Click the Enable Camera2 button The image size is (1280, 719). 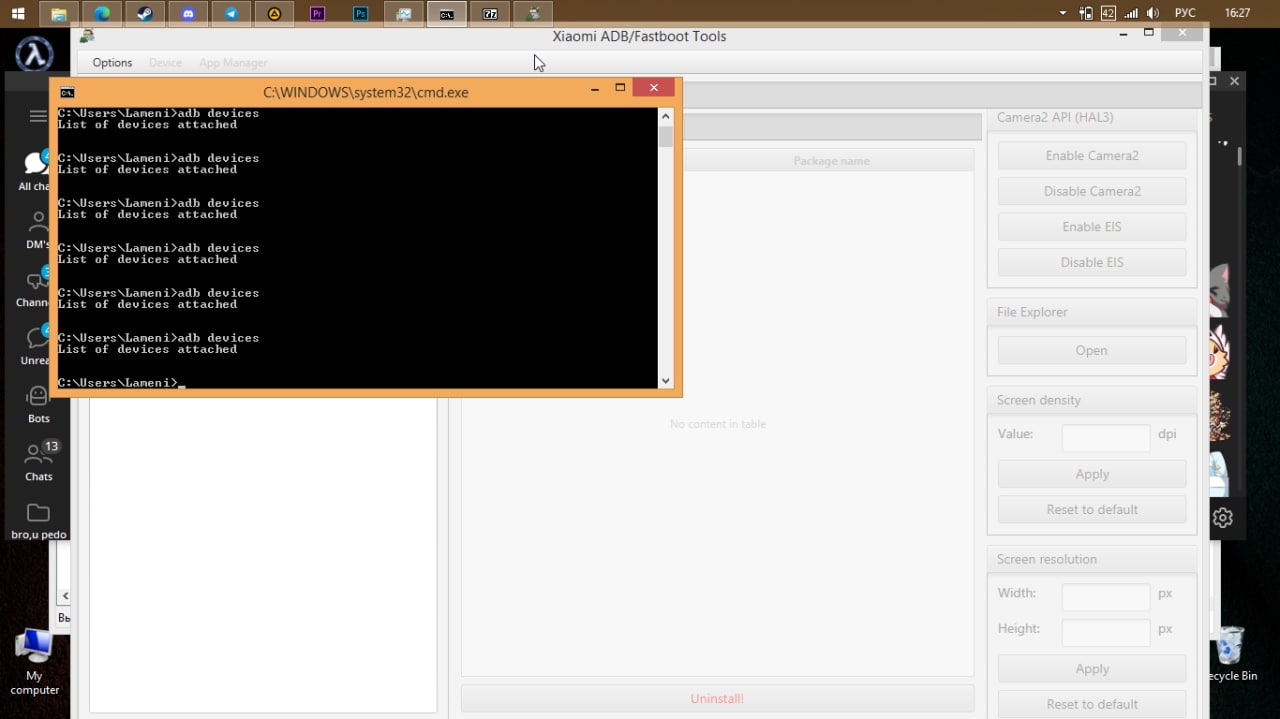[x=1092, y=155]
